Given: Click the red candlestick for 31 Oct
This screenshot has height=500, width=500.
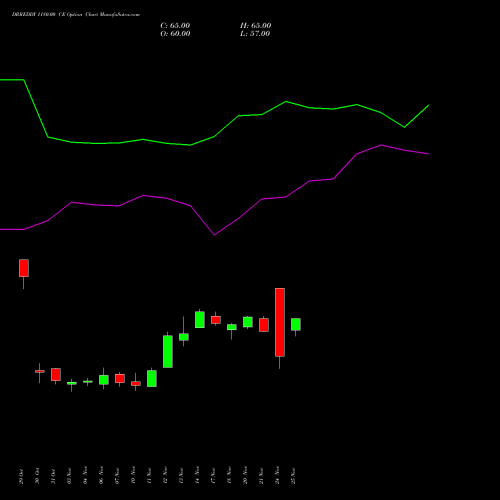Looking at the screenshot, I should [56, 374].
